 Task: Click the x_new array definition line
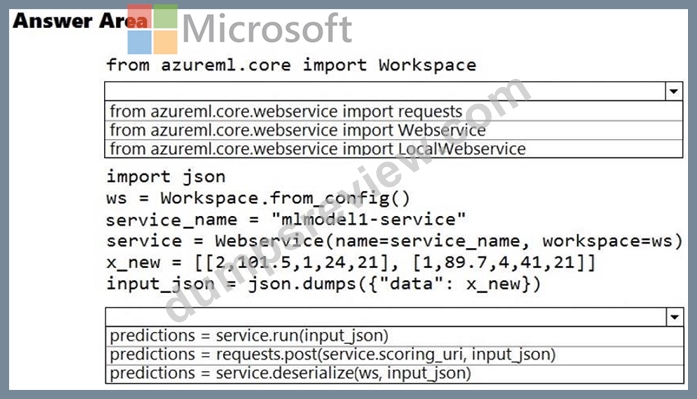[x=351, y=262]
